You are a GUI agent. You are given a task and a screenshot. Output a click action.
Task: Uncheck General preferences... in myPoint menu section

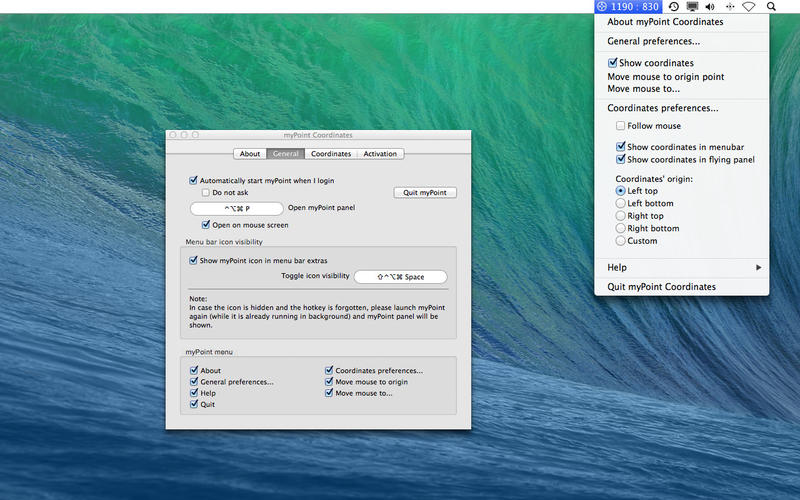(x=194, y=382)
